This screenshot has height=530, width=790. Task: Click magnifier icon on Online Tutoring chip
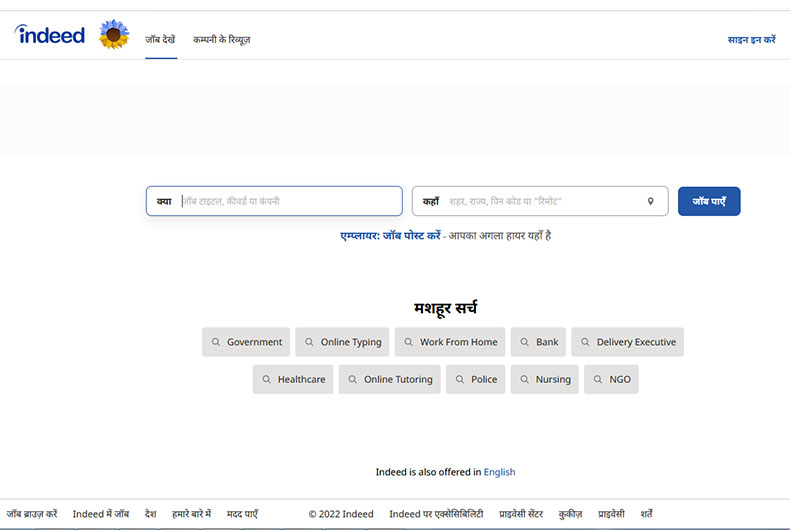click(353, 379)
